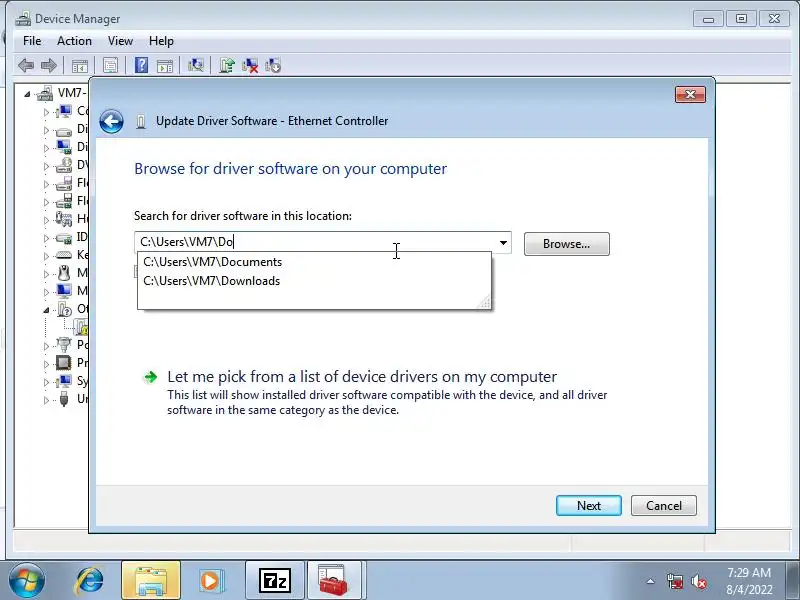Choose the C:\Users\VM7\Downloads suggestion
800x600 pixels.
point(314,281)
